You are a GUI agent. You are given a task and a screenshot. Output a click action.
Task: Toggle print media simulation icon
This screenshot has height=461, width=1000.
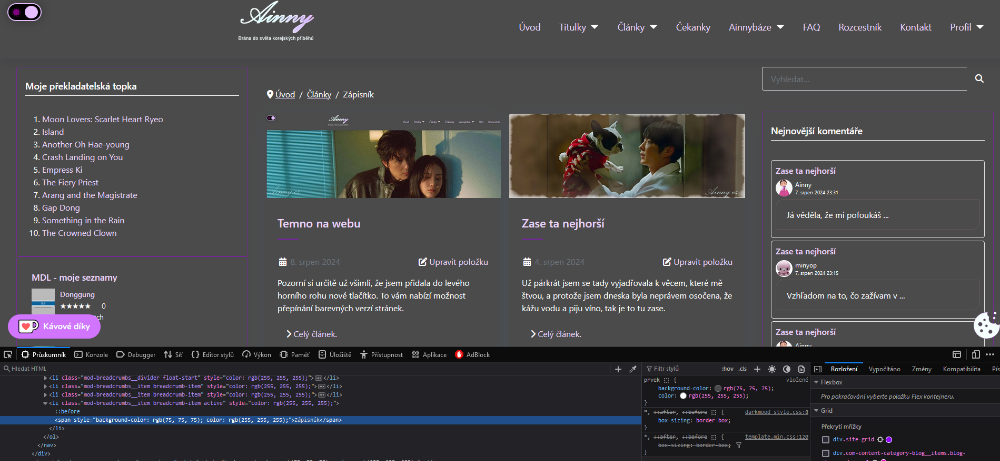(801, 369)
